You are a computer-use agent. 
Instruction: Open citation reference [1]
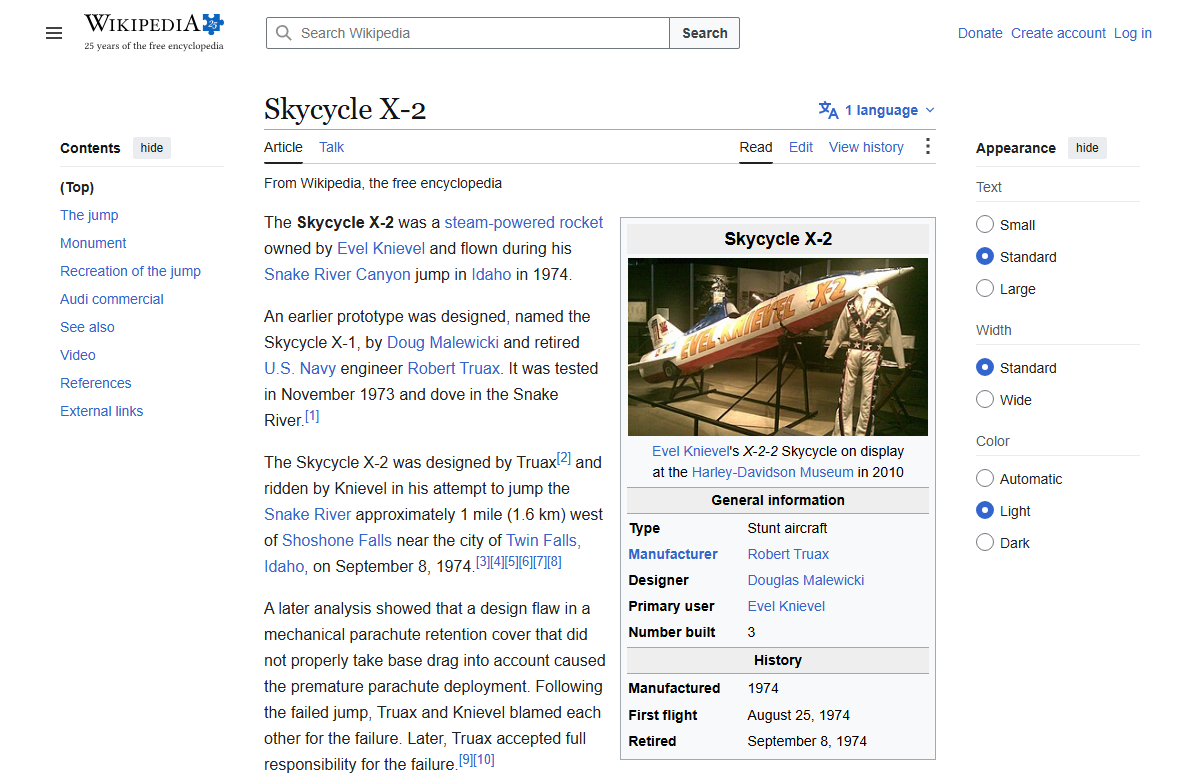point(312,416)
